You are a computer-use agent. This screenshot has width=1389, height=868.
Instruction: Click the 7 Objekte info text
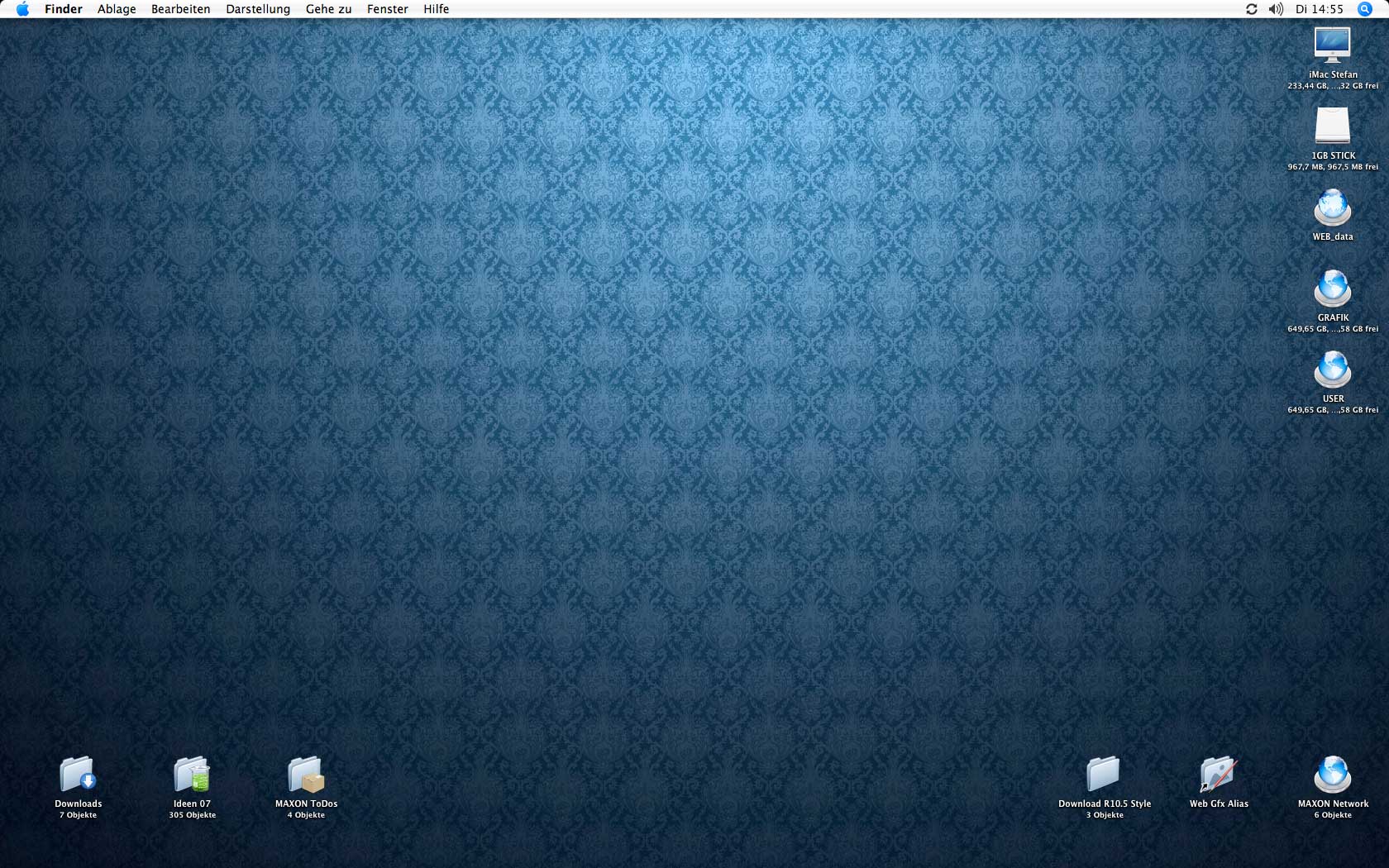(x=78, y=815)
